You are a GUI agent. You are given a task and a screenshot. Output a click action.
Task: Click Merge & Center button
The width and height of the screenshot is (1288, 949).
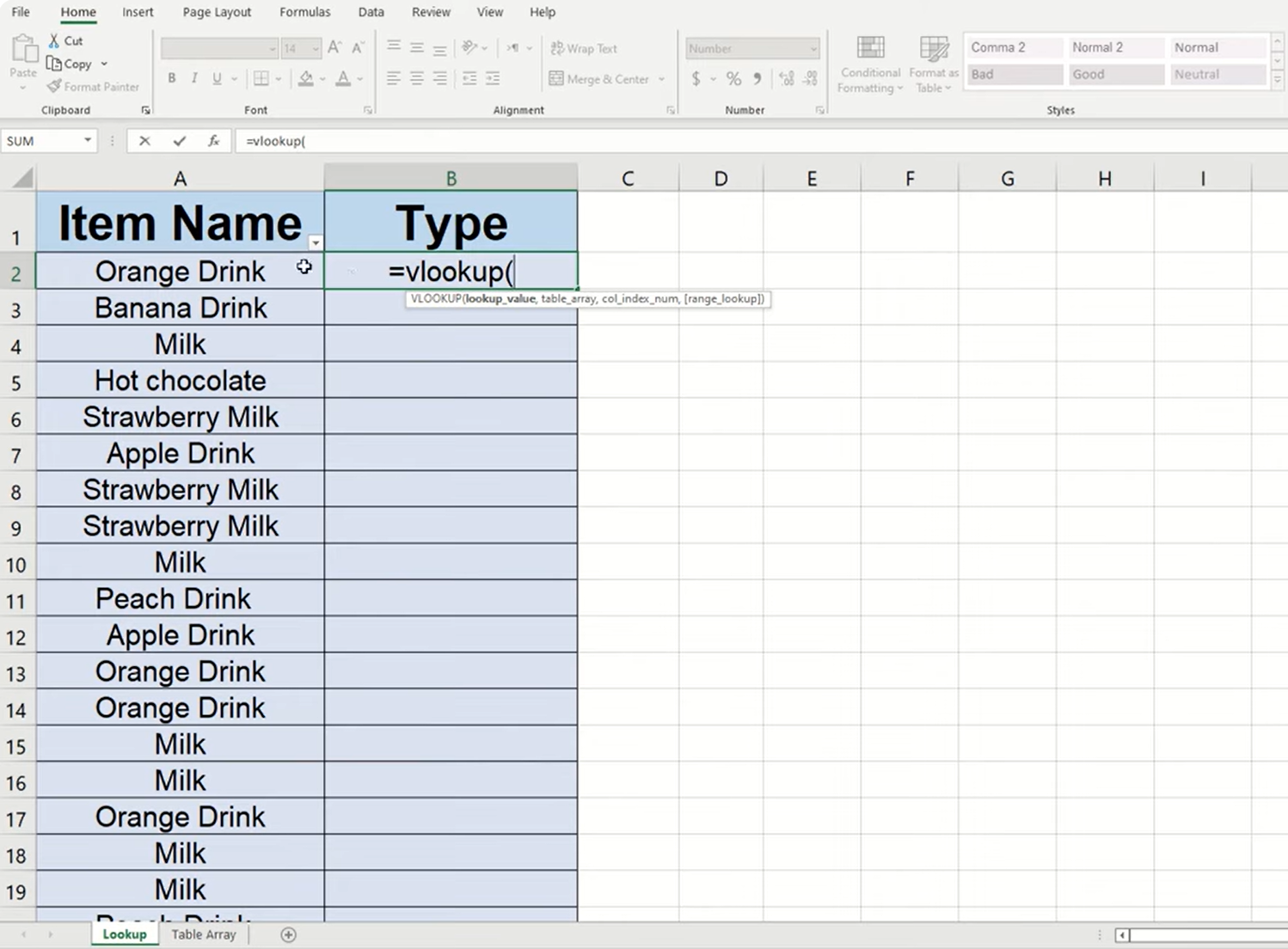point(599,79)
